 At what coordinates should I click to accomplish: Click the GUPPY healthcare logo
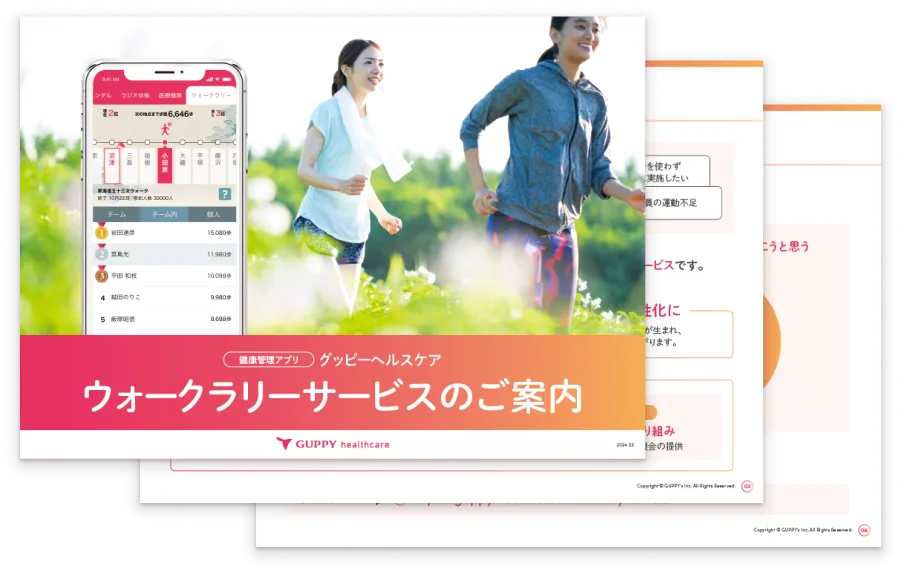coord(333,444)
